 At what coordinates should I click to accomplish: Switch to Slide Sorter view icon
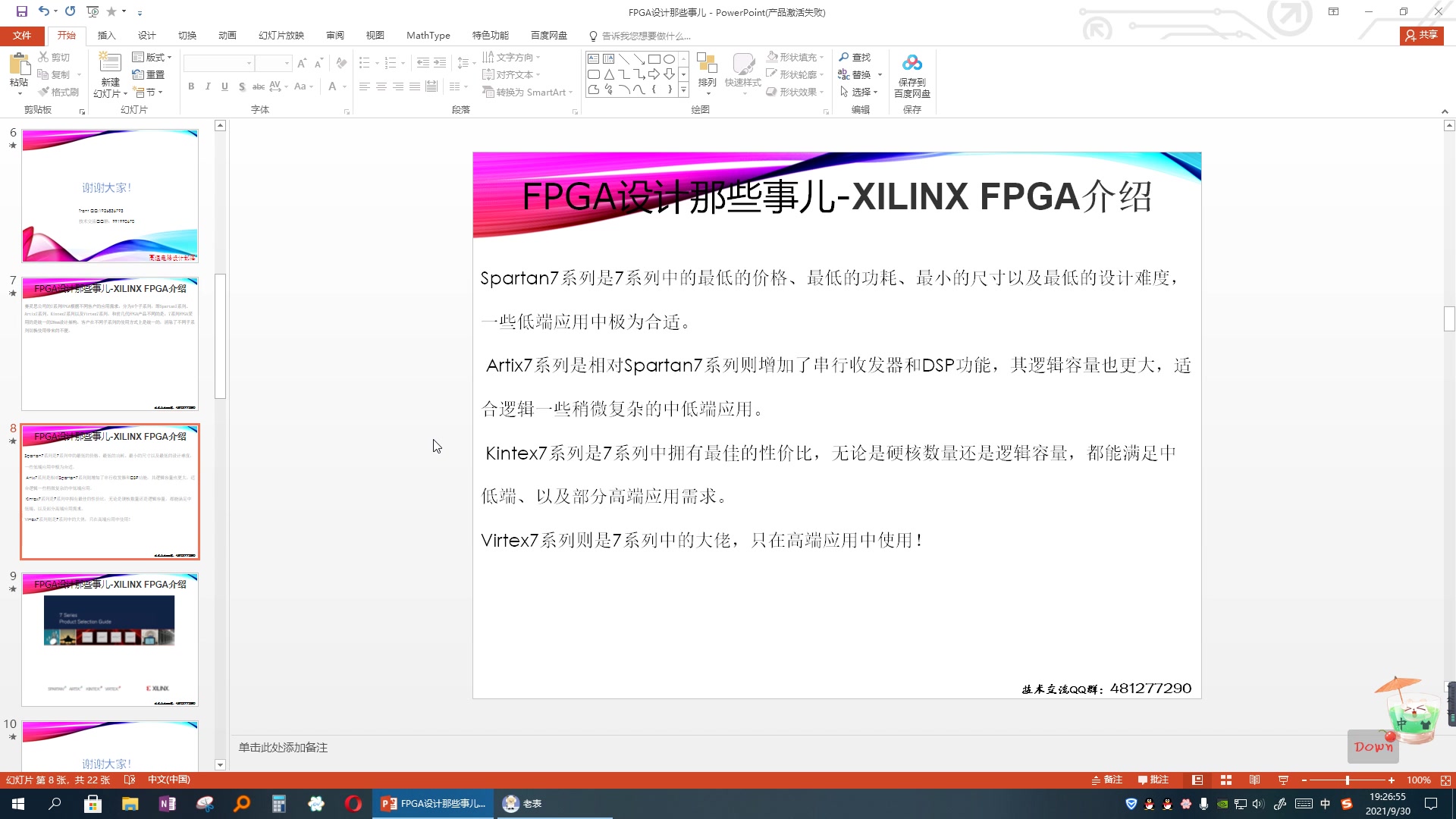[x=1225, y=780]
